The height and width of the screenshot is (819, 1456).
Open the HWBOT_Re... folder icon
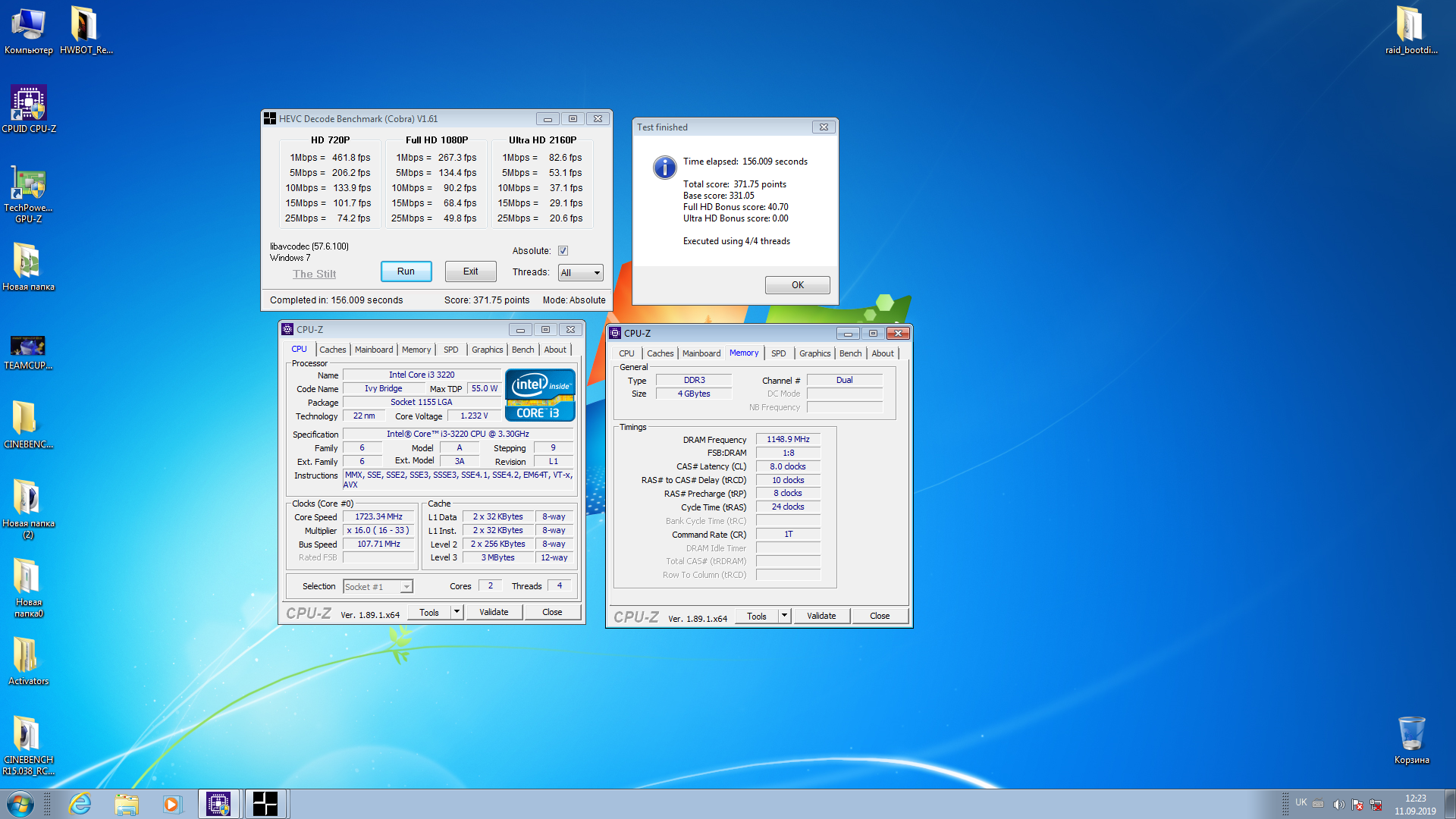85,30
